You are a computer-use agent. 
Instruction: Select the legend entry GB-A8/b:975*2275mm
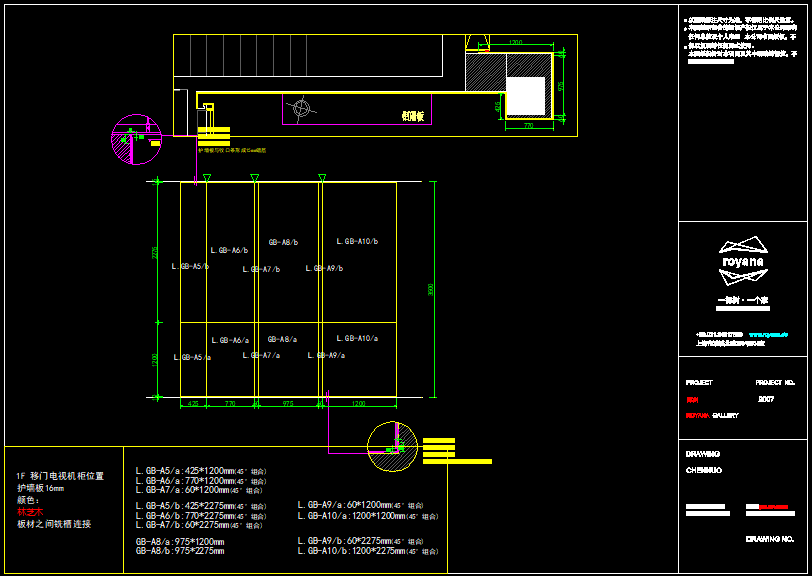point(180,551)
